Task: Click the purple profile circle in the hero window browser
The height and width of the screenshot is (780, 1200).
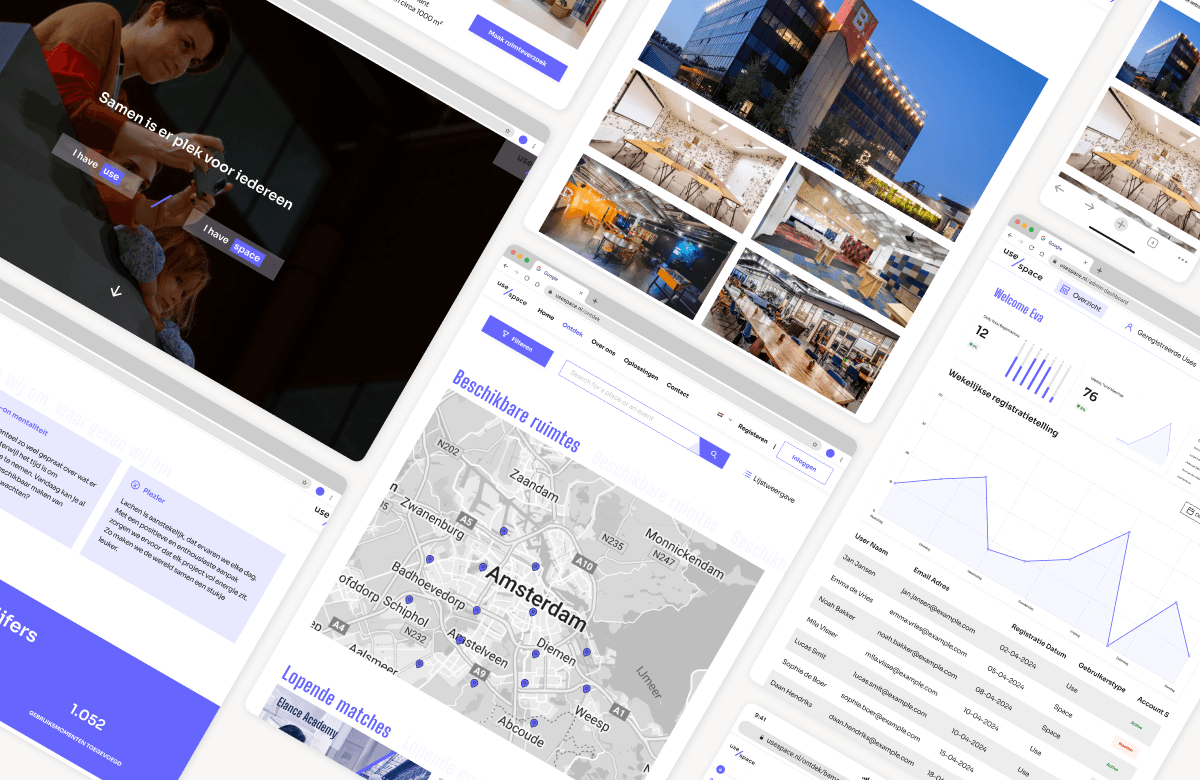Action: [x=523, y=139]
